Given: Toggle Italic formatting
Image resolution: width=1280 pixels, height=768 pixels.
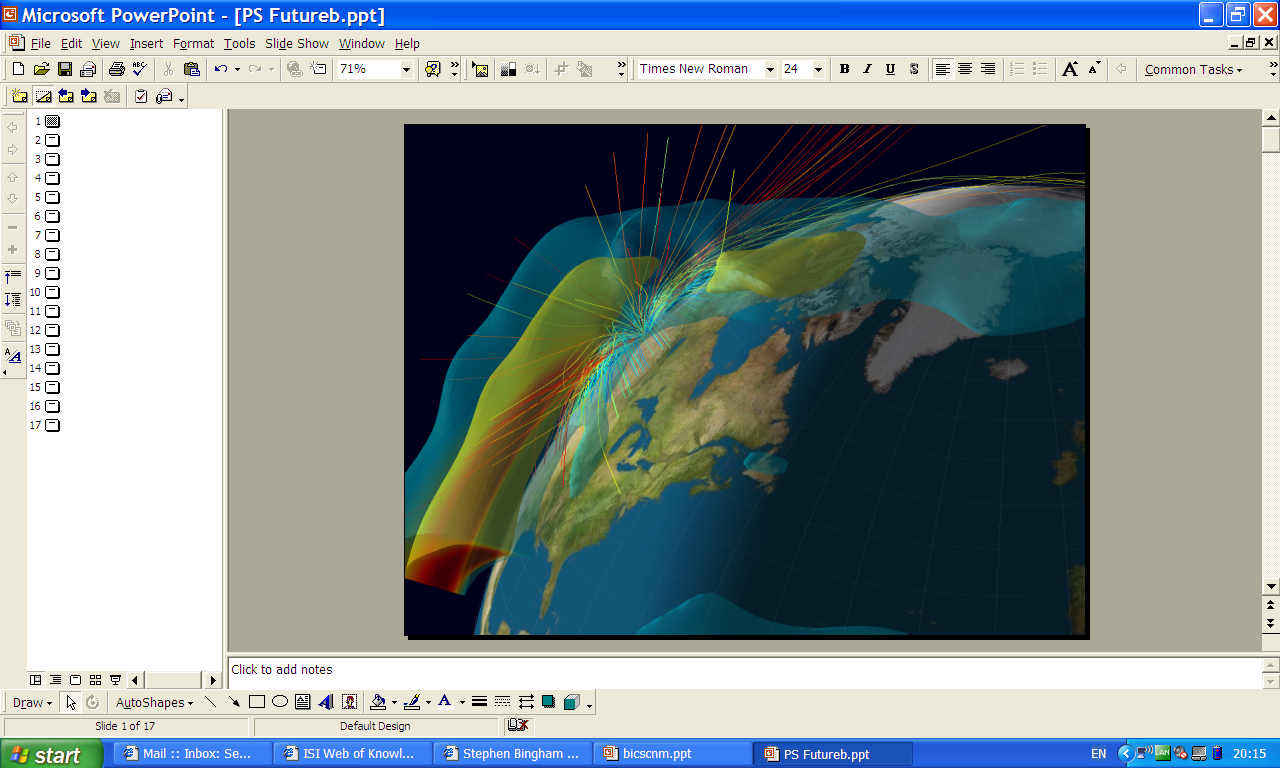Looking at the screenshot, I should pos(867,69).
